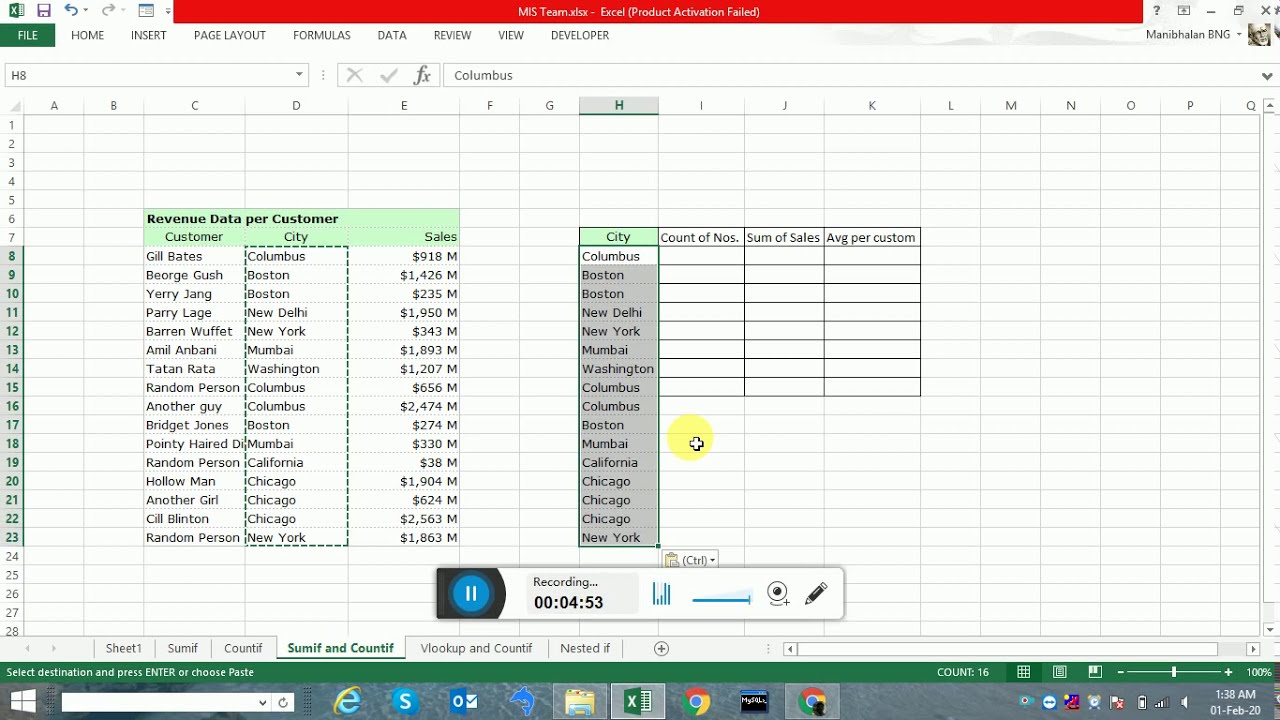Add a new sheet with plus button
The width and height of the screenshot is (1280, 720).
coord(661,648)
